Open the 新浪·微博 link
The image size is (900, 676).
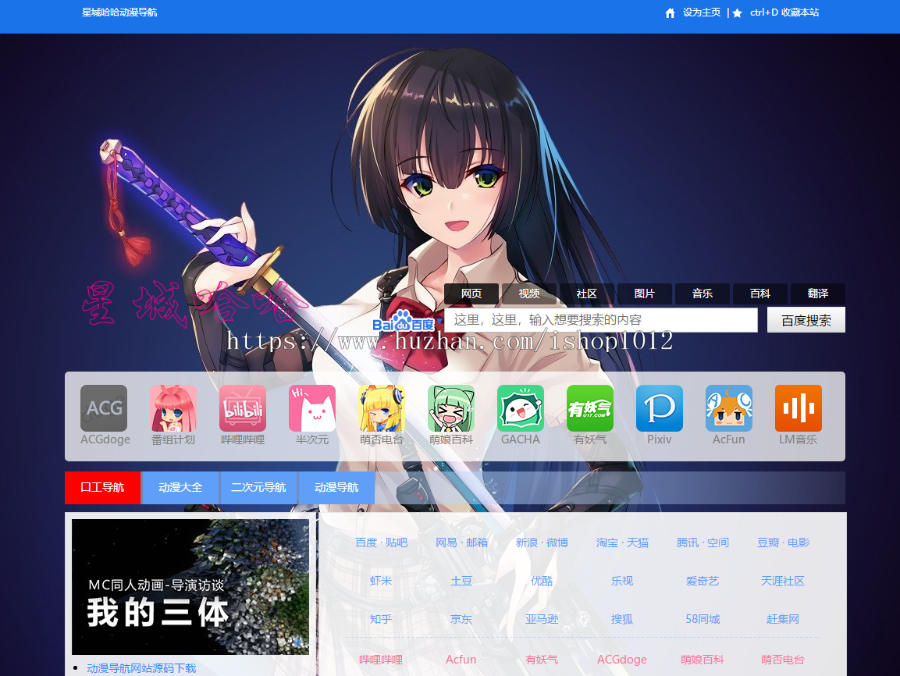pyautogui.click(x=542, y=543)
